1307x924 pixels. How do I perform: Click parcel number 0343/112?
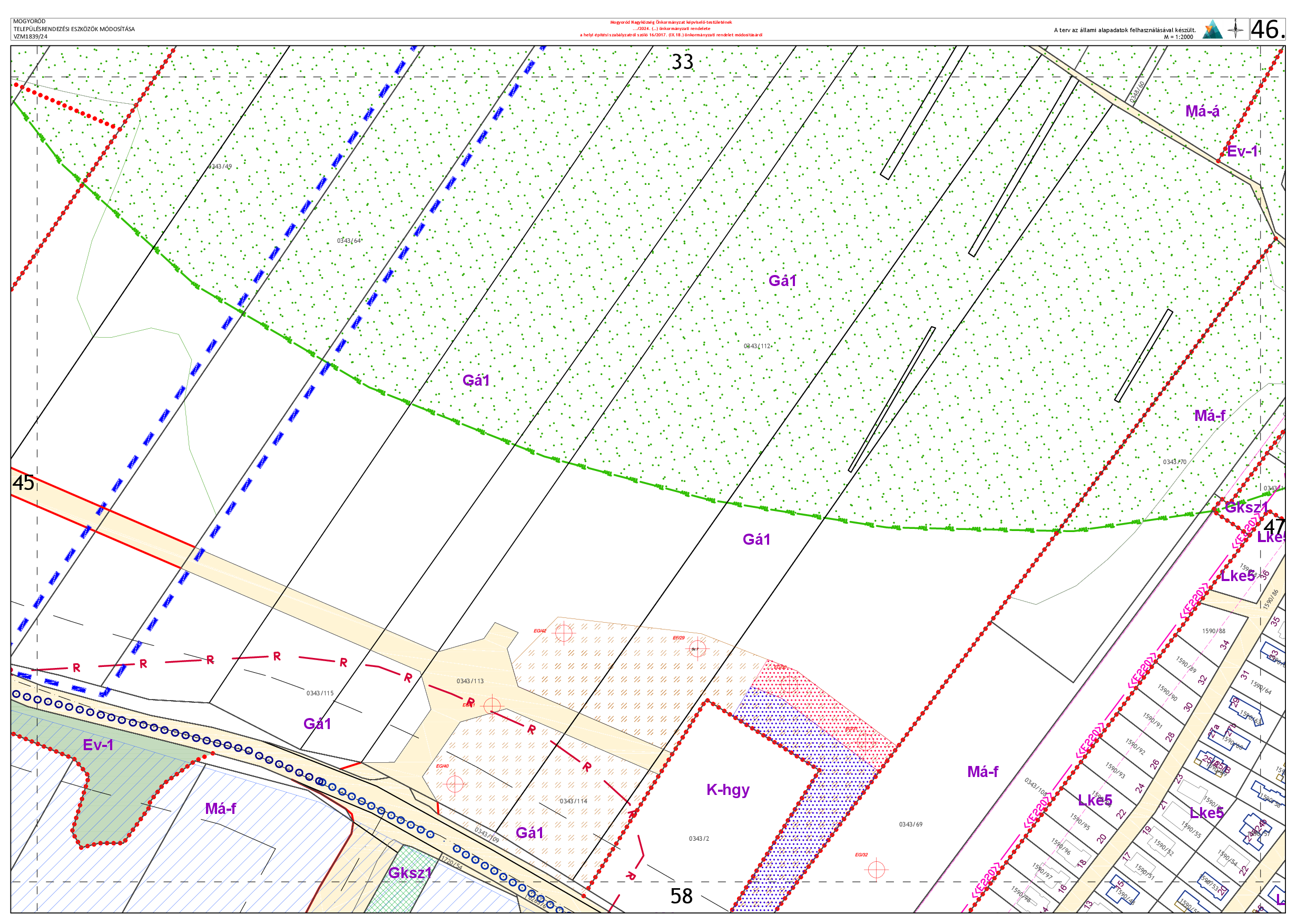pos(756,346)
